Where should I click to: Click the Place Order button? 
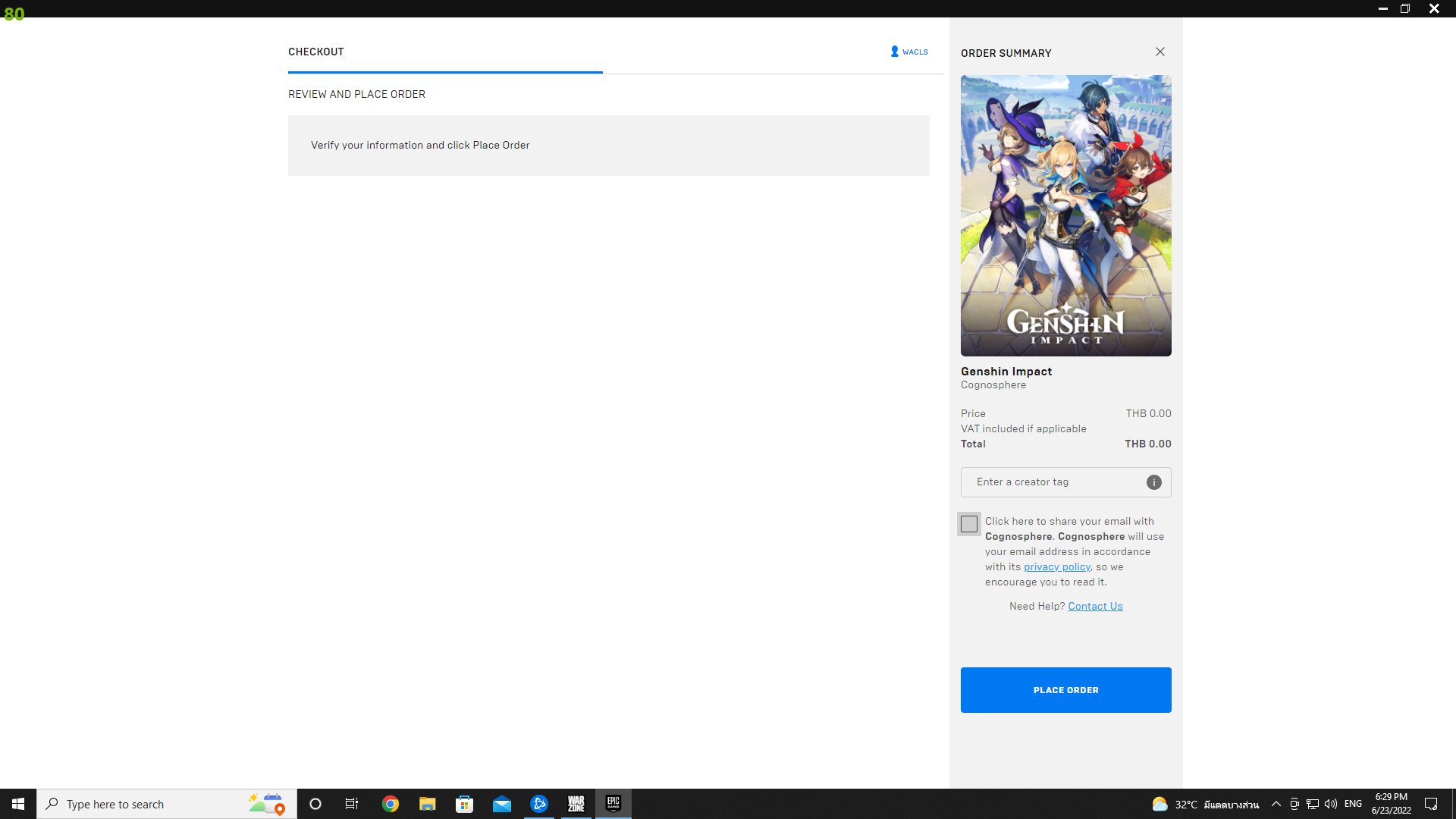coord(1065,690)
